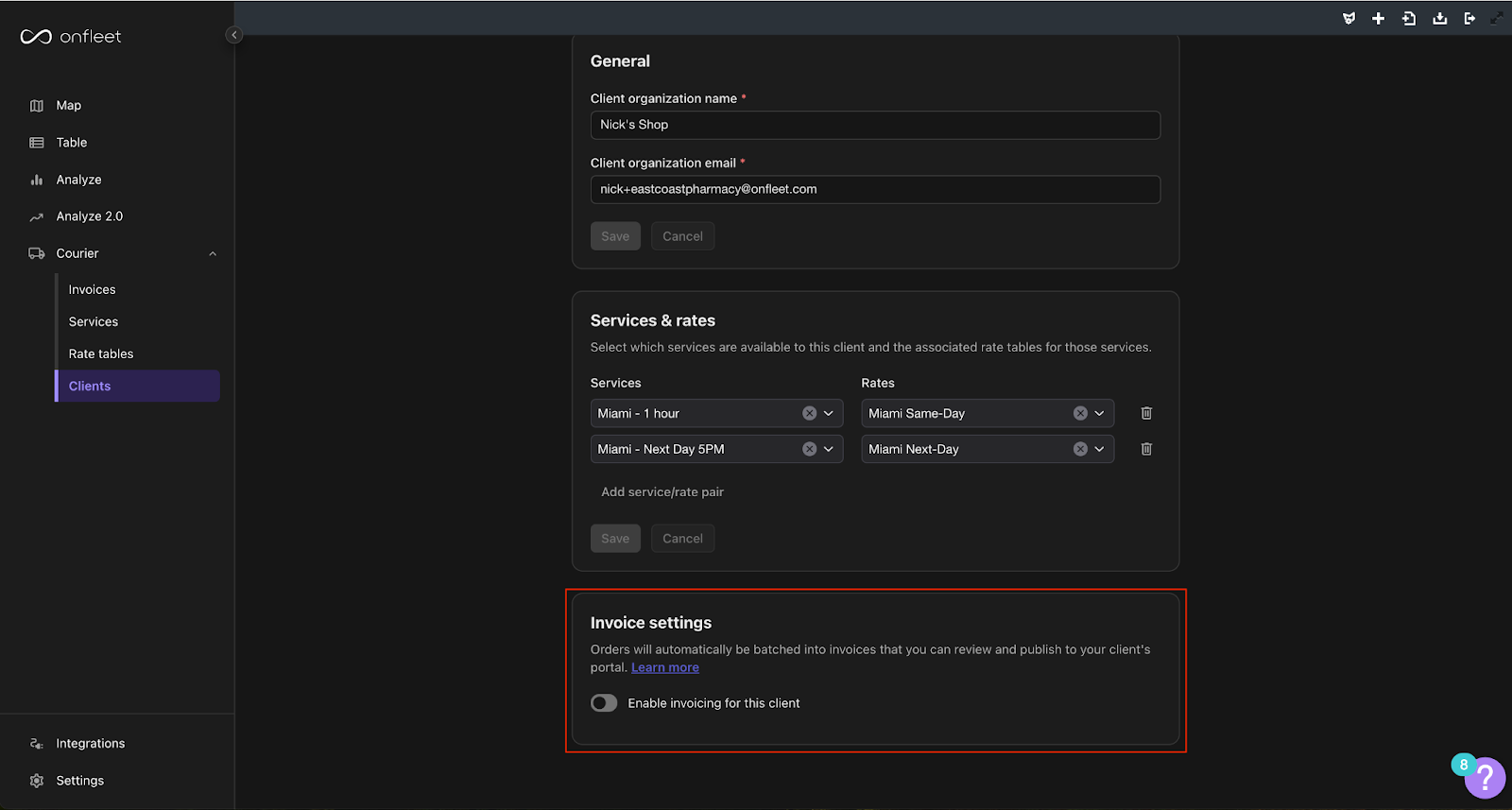Open the Learn more link
Viewport: 1512px width, 810px height.
point(665,667)
